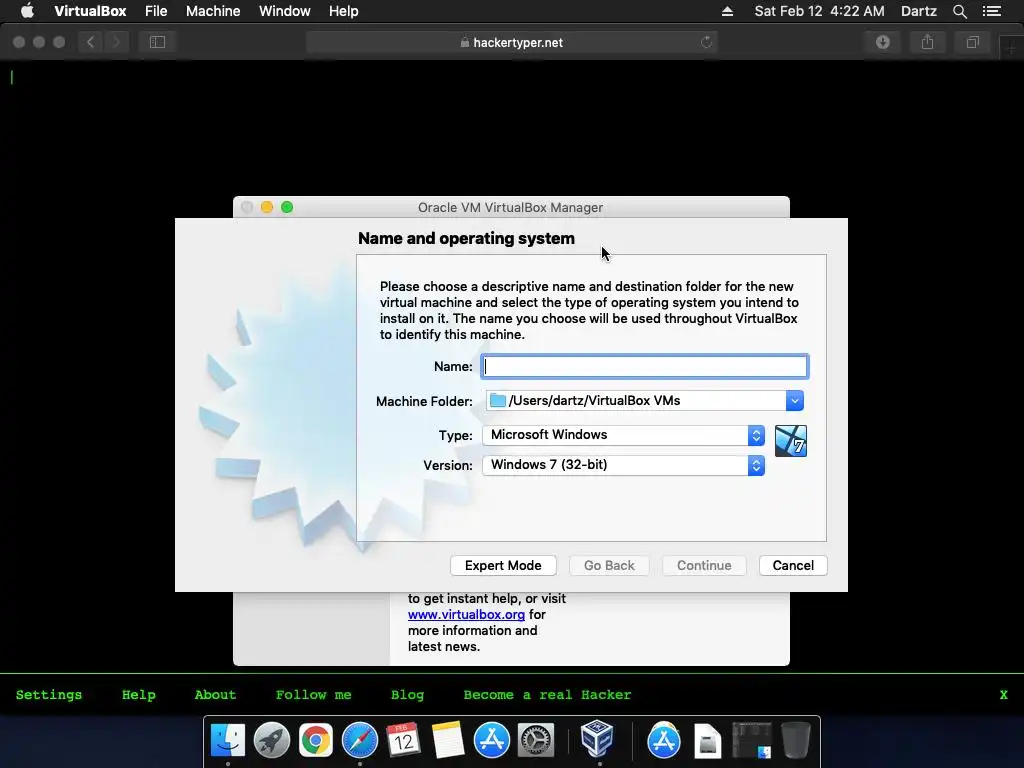
Task: Zoom the VirtualBox Manager window with green button
Action: coord(287,207)
